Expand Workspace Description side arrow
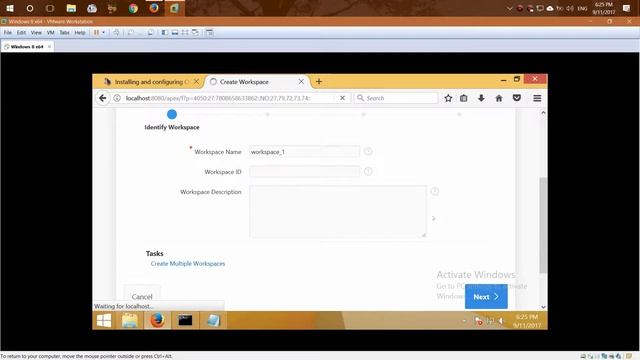 pos(433,218)
